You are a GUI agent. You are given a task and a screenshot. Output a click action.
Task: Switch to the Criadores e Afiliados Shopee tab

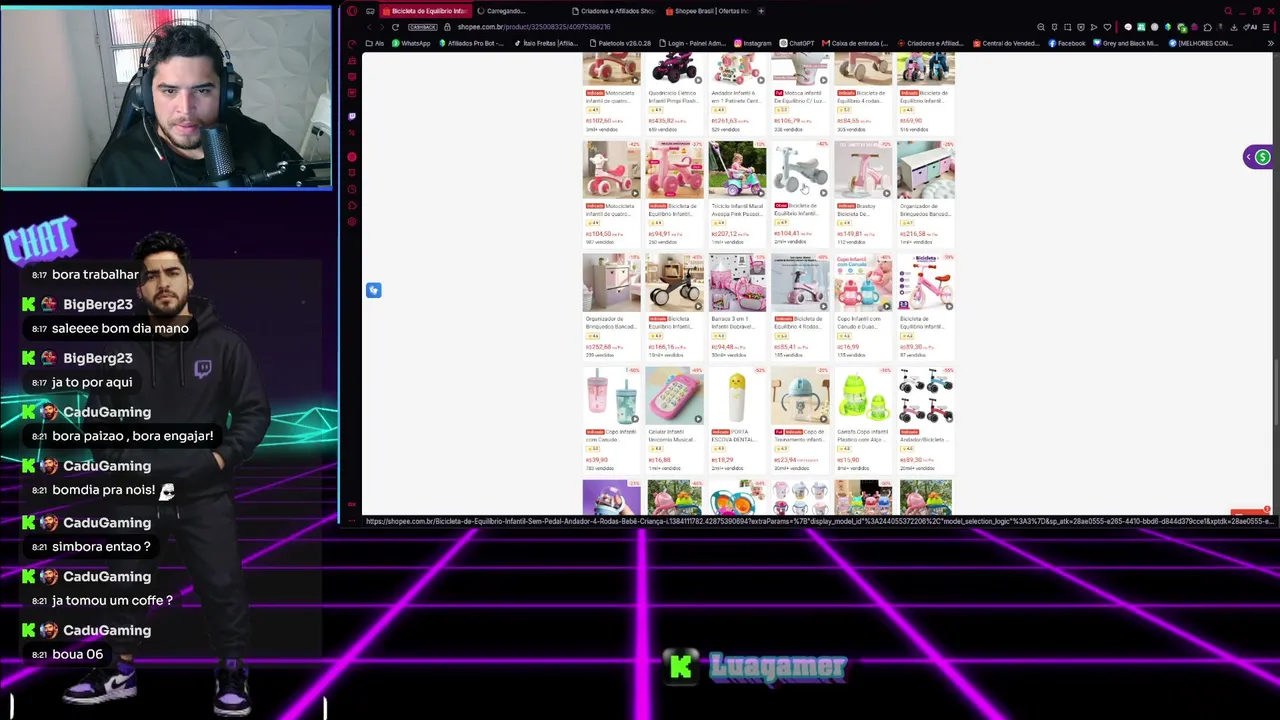(x=612, y=11)
